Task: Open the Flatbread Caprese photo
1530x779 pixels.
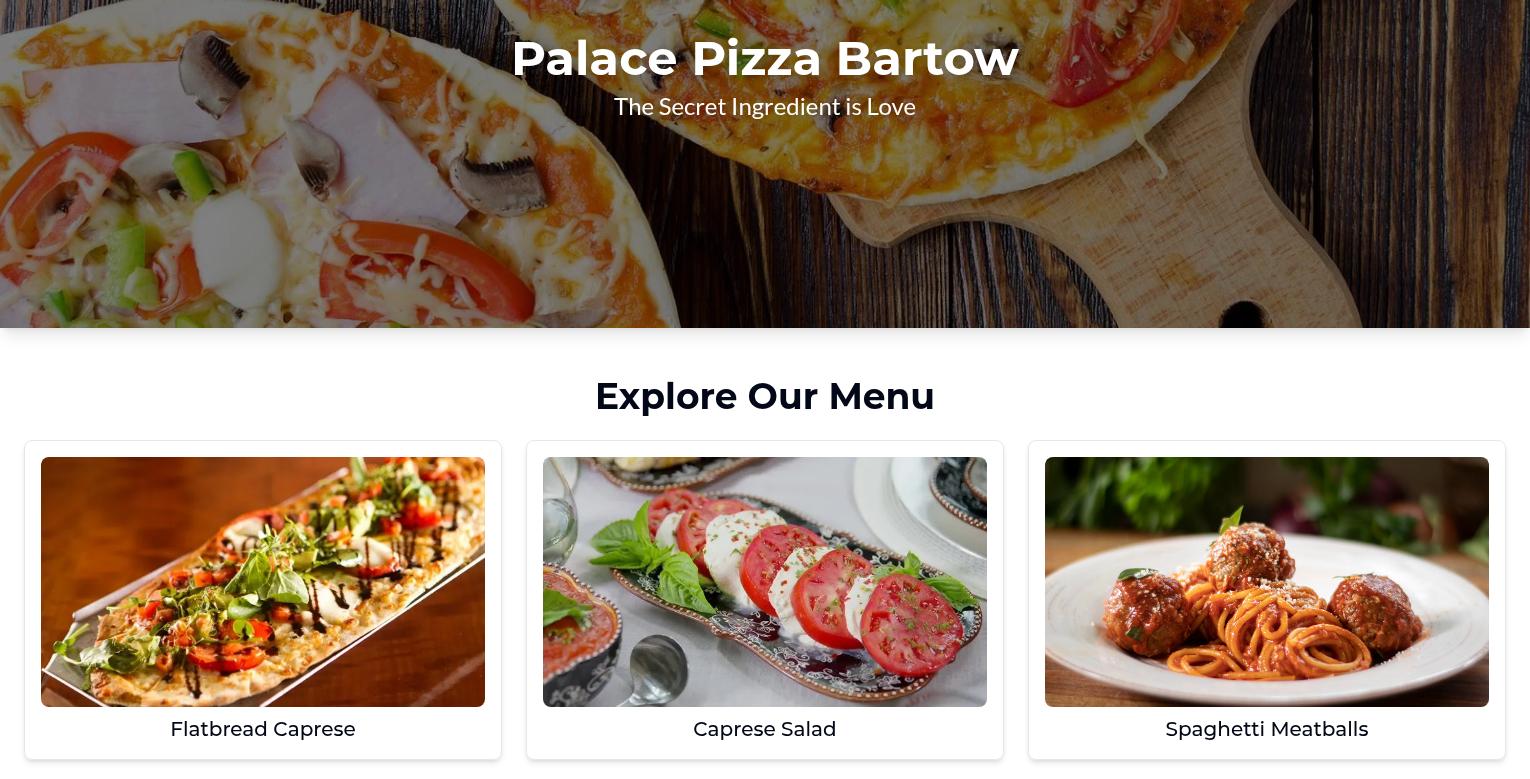Action: 263,582
